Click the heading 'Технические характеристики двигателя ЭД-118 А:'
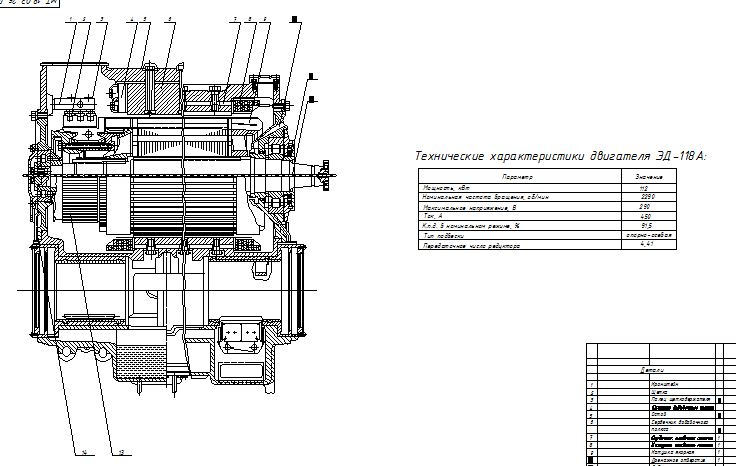Image resolution: width=736 pixels, height=466 pixels. [x=560, y=156]
